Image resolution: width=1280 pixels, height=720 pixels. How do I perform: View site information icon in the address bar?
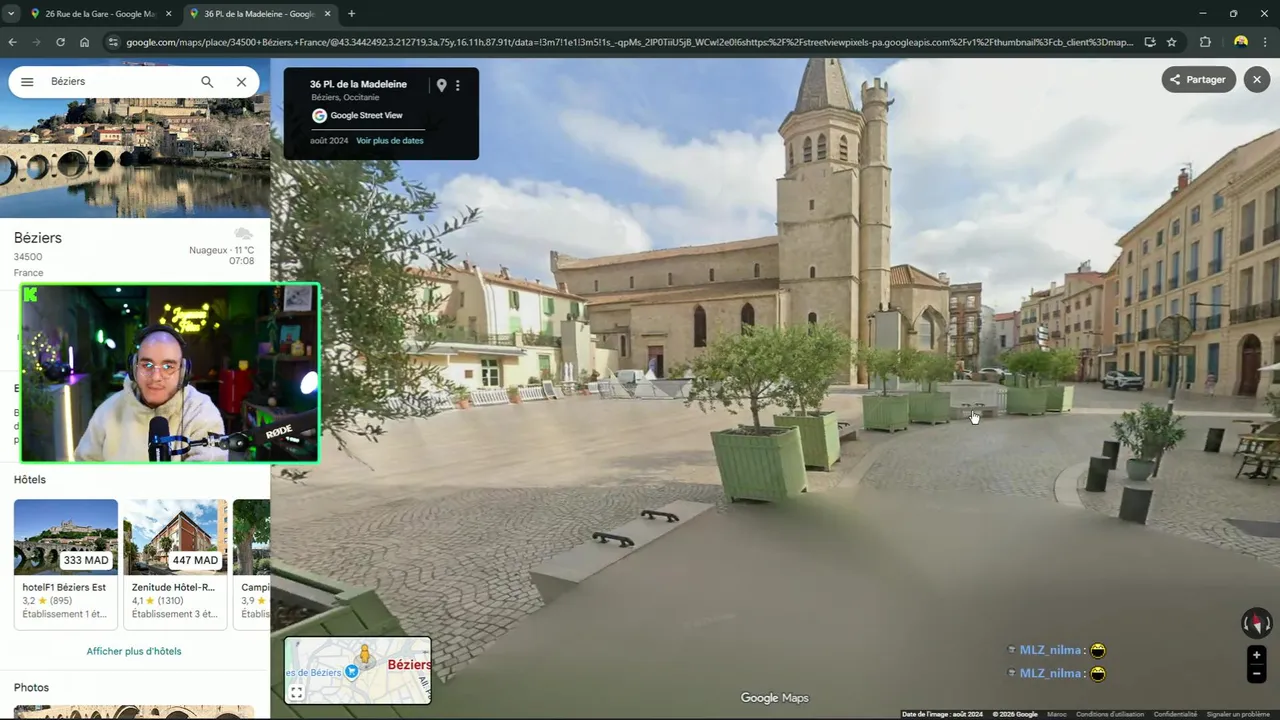(113, 42)
